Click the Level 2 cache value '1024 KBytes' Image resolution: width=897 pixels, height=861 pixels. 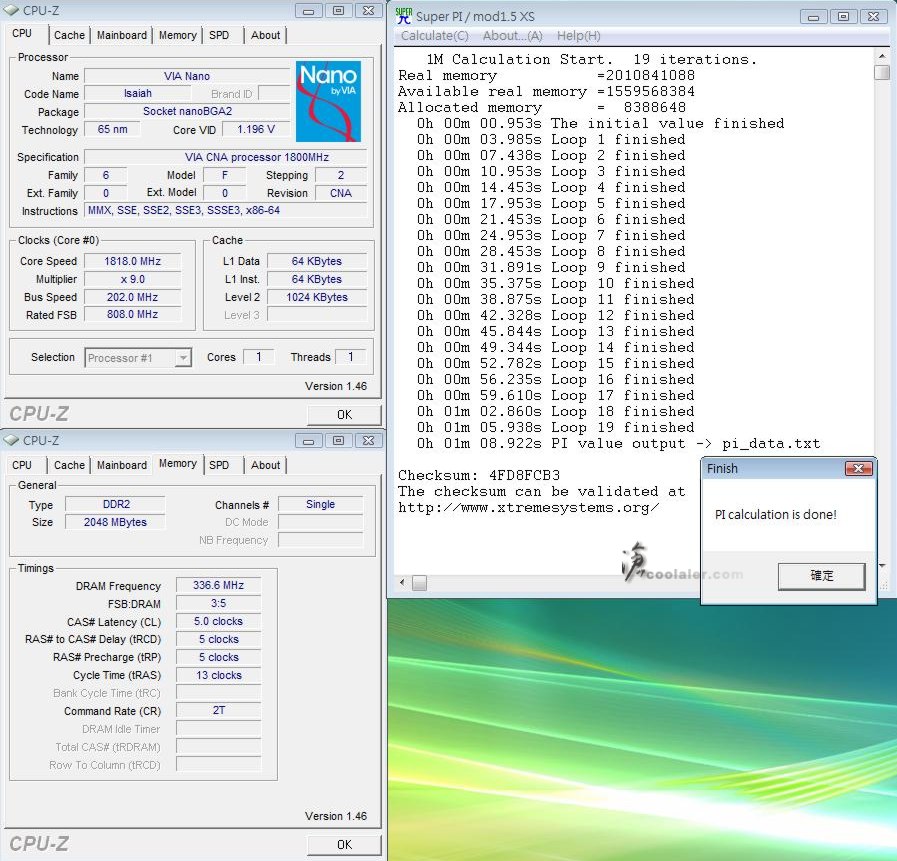tap(317, 297)
